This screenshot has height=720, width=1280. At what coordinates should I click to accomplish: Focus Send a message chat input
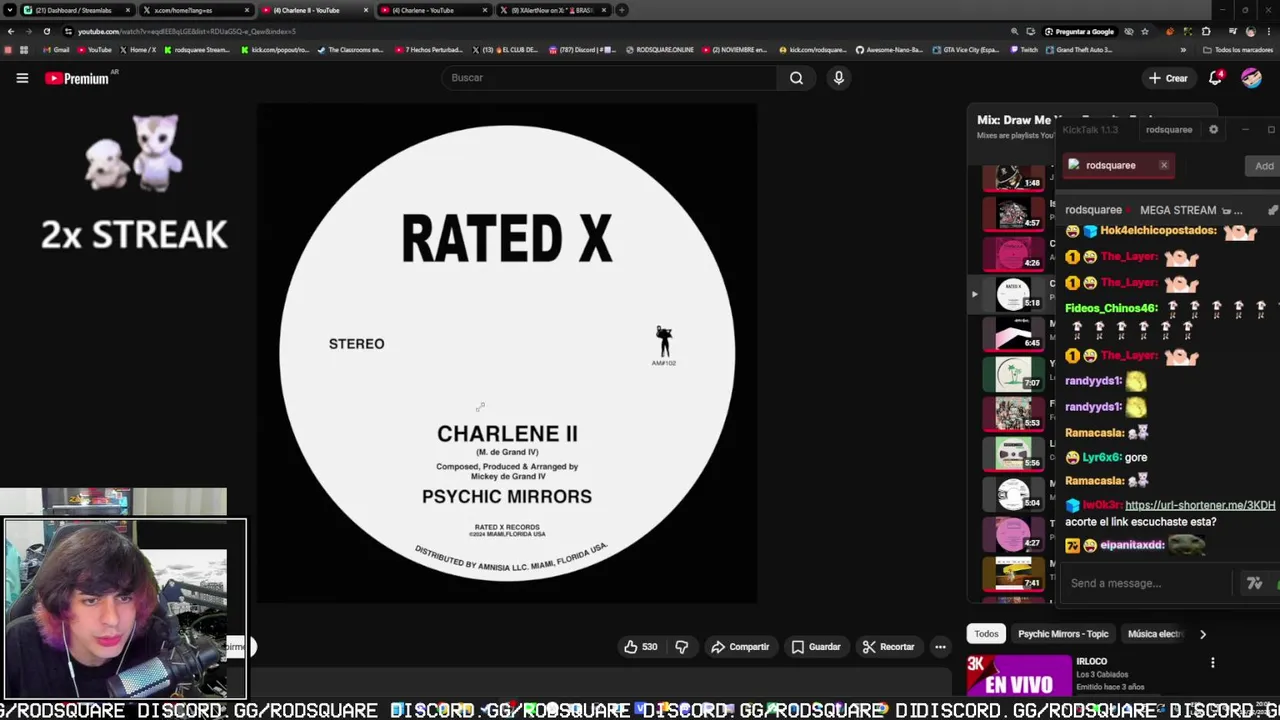1148,583
